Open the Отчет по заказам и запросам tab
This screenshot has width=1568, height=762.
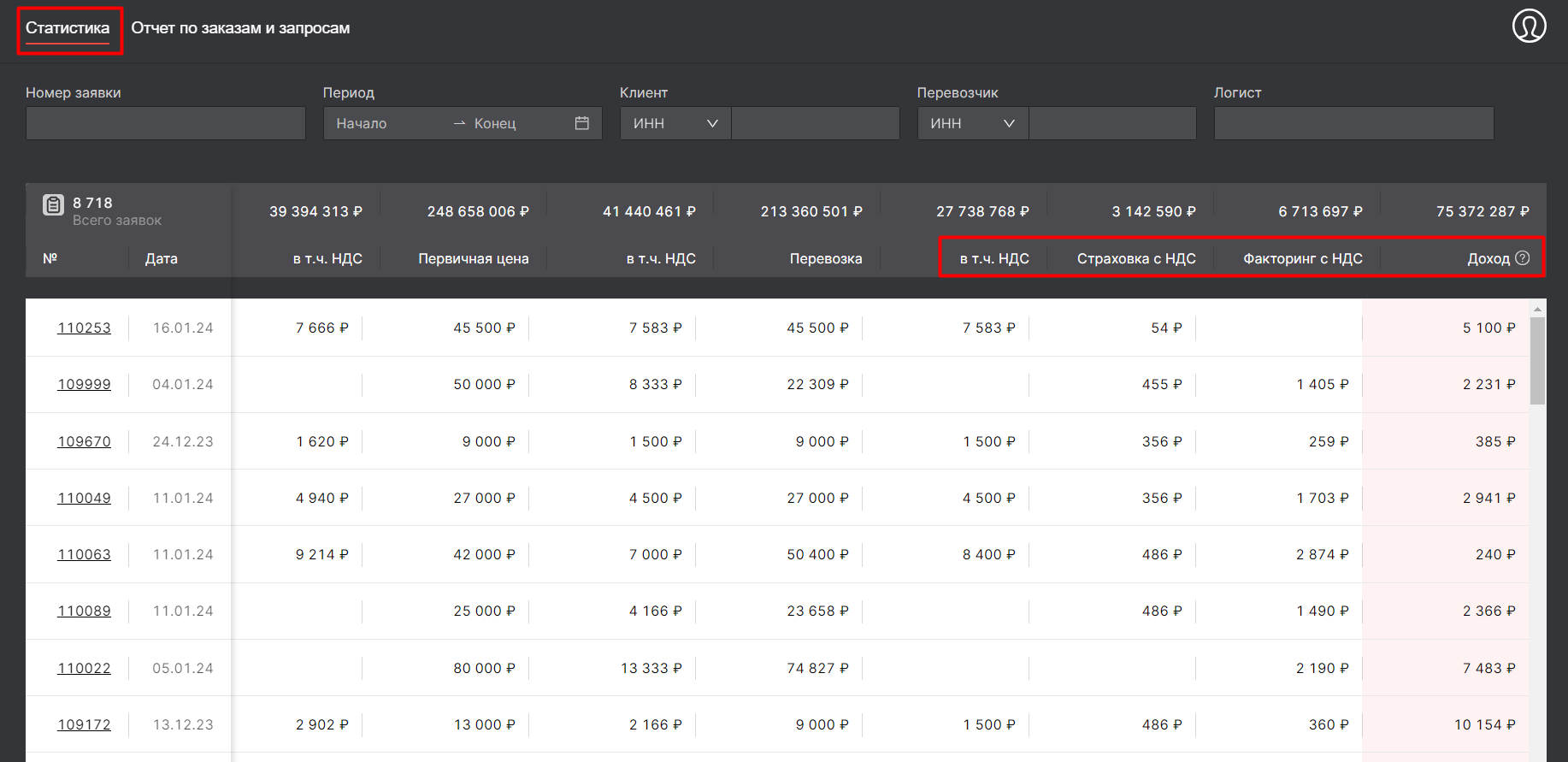pos(240,28)
